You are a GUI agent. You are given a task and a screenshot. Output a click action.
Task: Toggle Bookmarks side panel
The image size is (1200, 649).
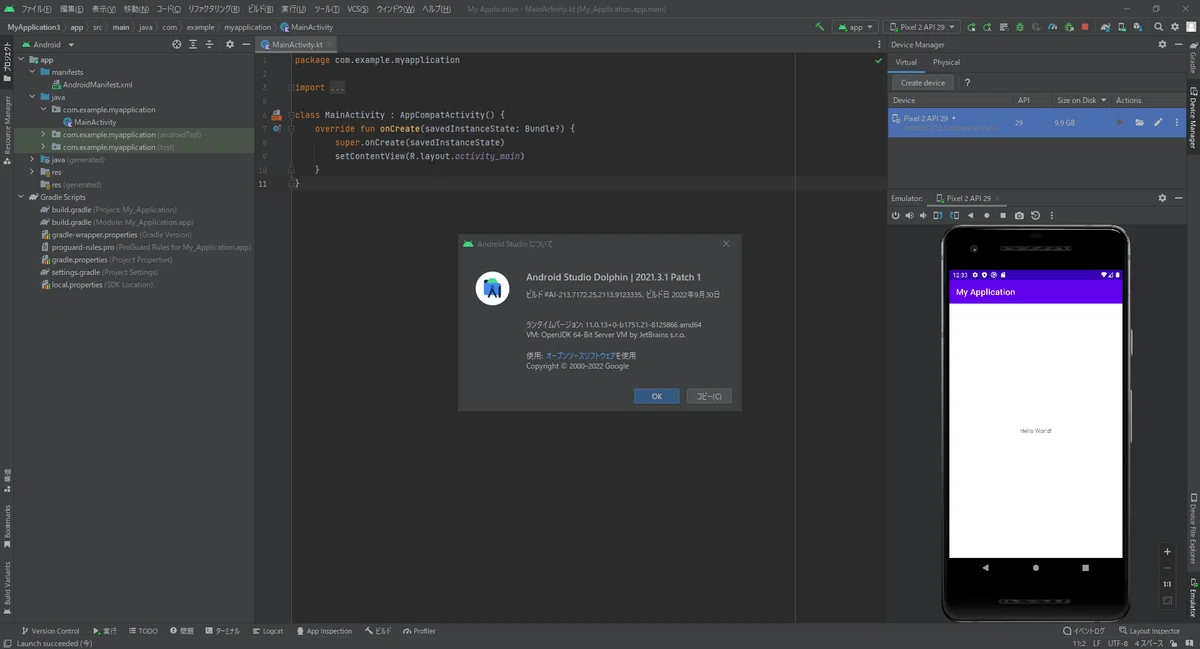point(7,527)
